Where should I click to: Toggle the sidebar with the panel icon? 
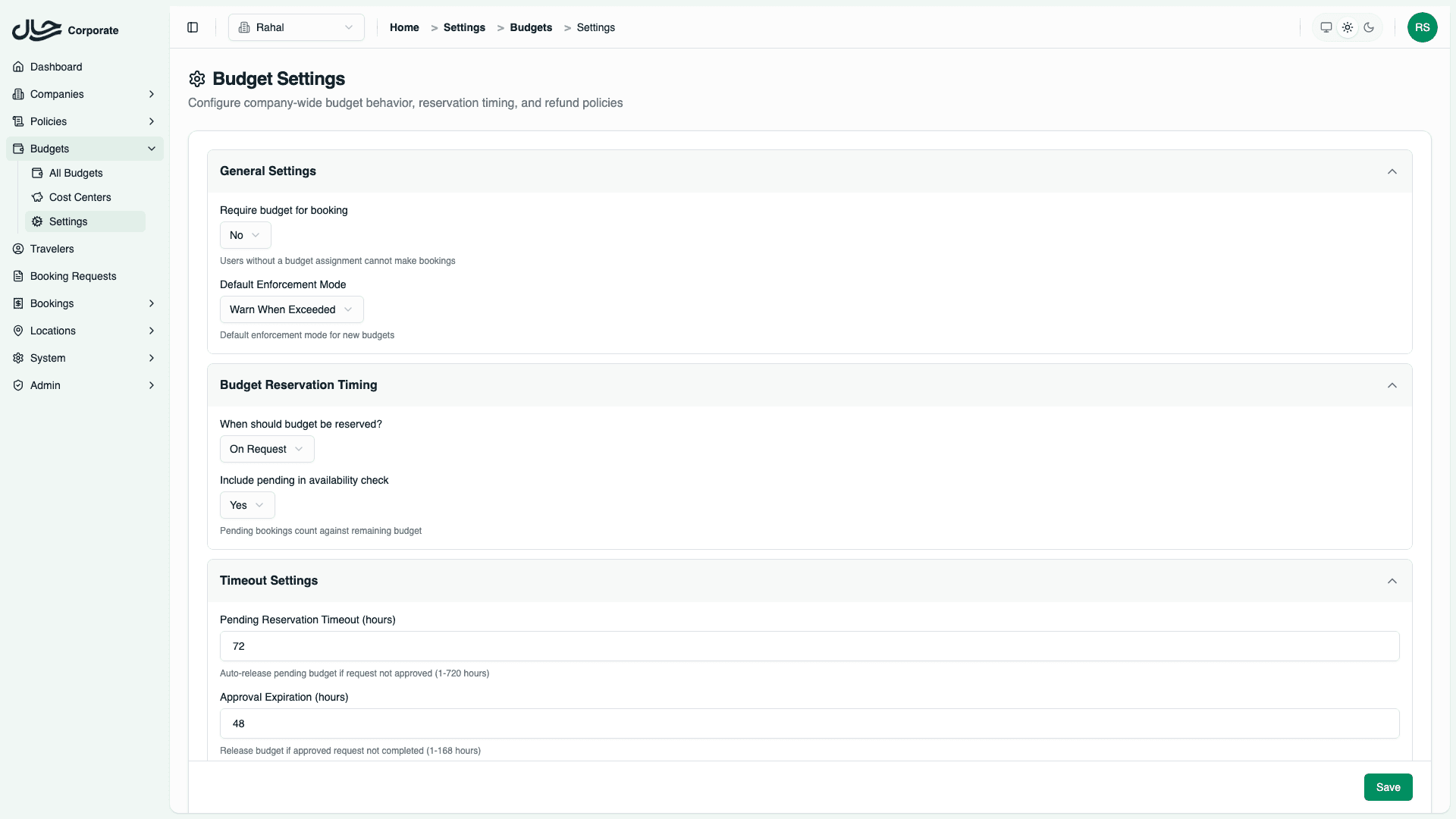point(192,27)
